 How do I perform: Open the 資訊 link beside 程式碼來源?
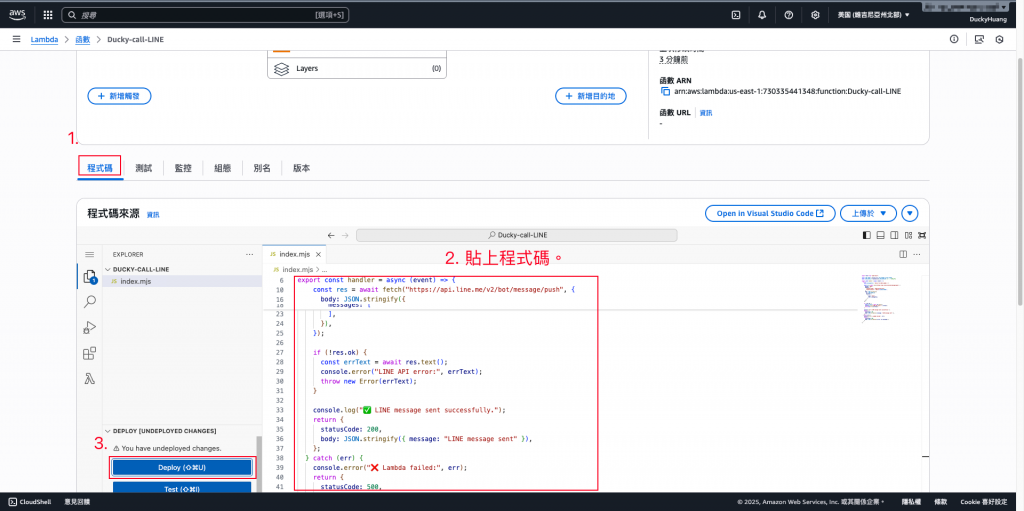(153, 214)
